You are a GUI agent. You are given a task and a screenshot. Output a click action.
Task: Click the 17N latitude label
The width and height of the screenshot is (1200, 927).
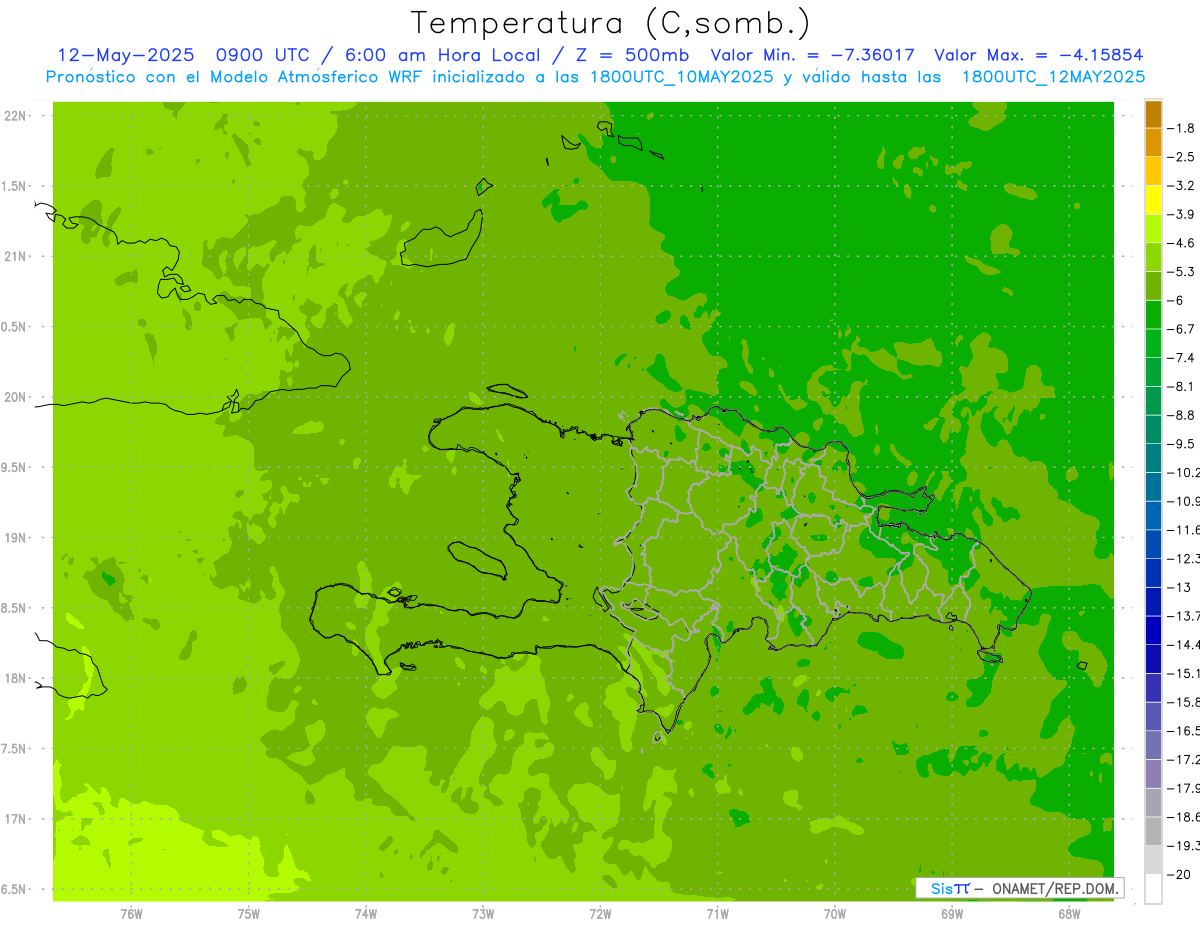point(15,819)
